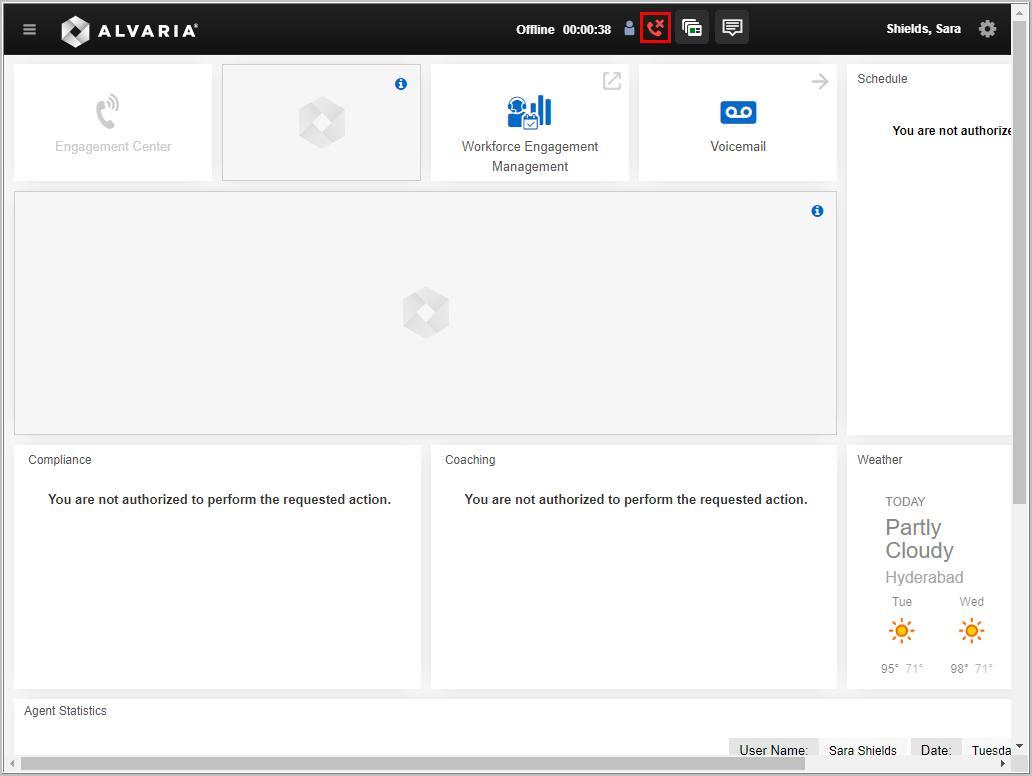Screen dimensions: 1032x776
Task: Open Workforce Engagement Management in new window
Action: [612, 81]
